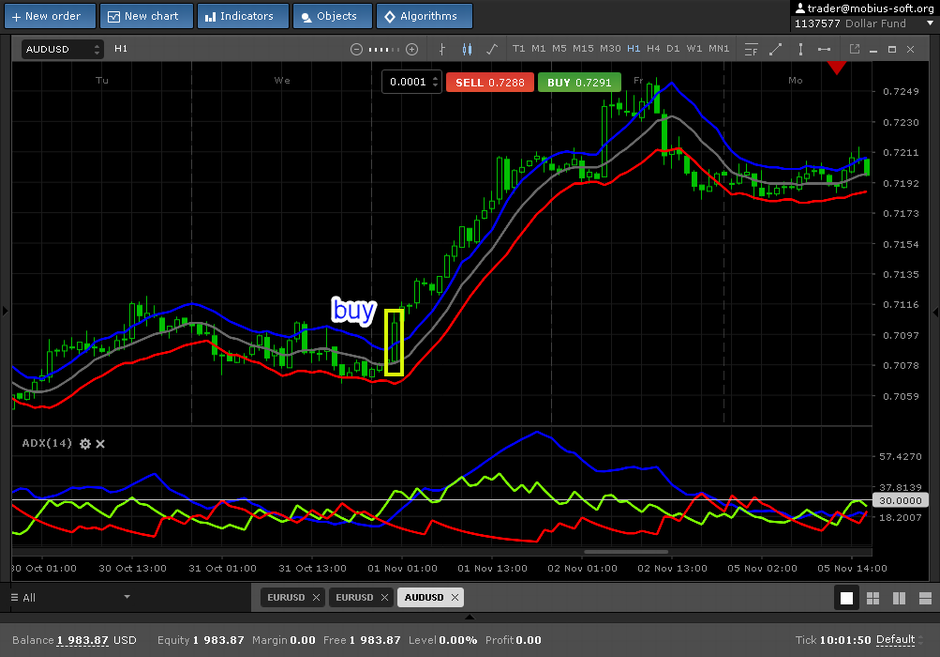The height and width of the screenshot is (657, 940).
Task: Switch the chart to line display
Action: [x=492, y=49]
